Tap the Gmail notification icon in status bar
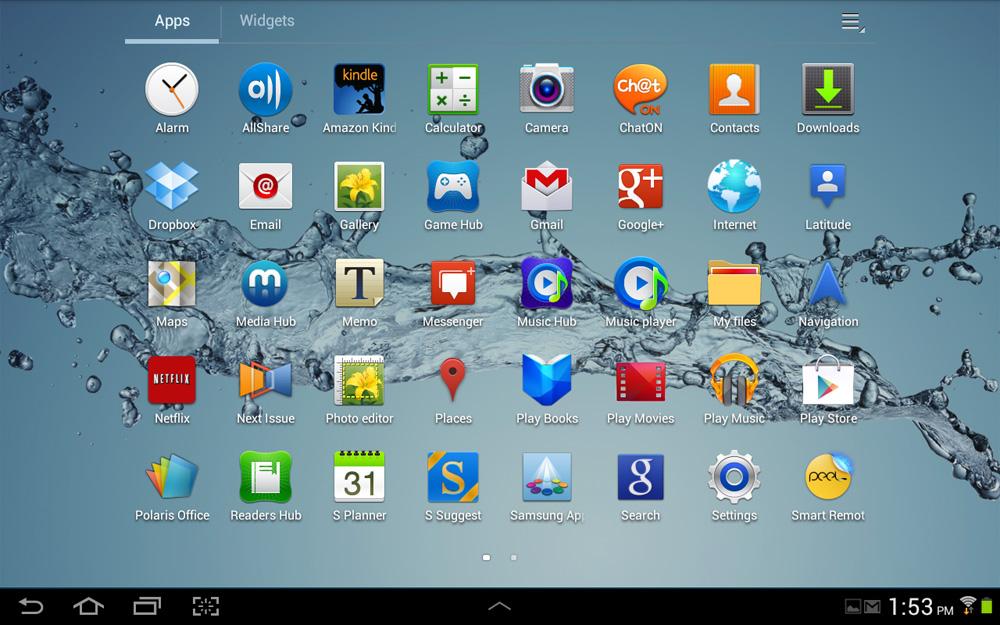 [x=872, y=607]
